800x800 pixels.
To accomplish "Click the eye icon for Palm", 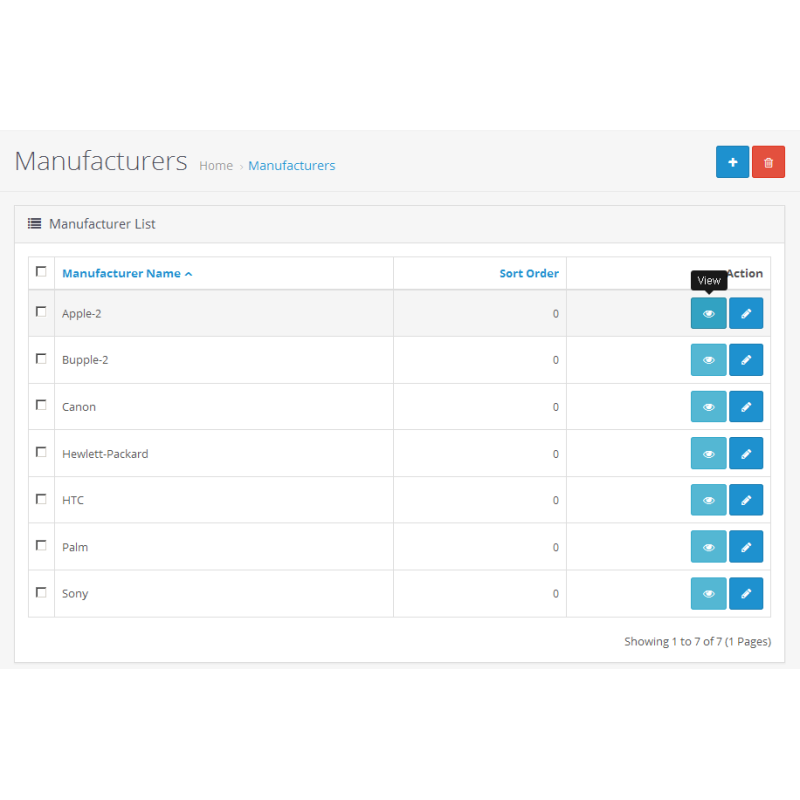I will 708,547.
